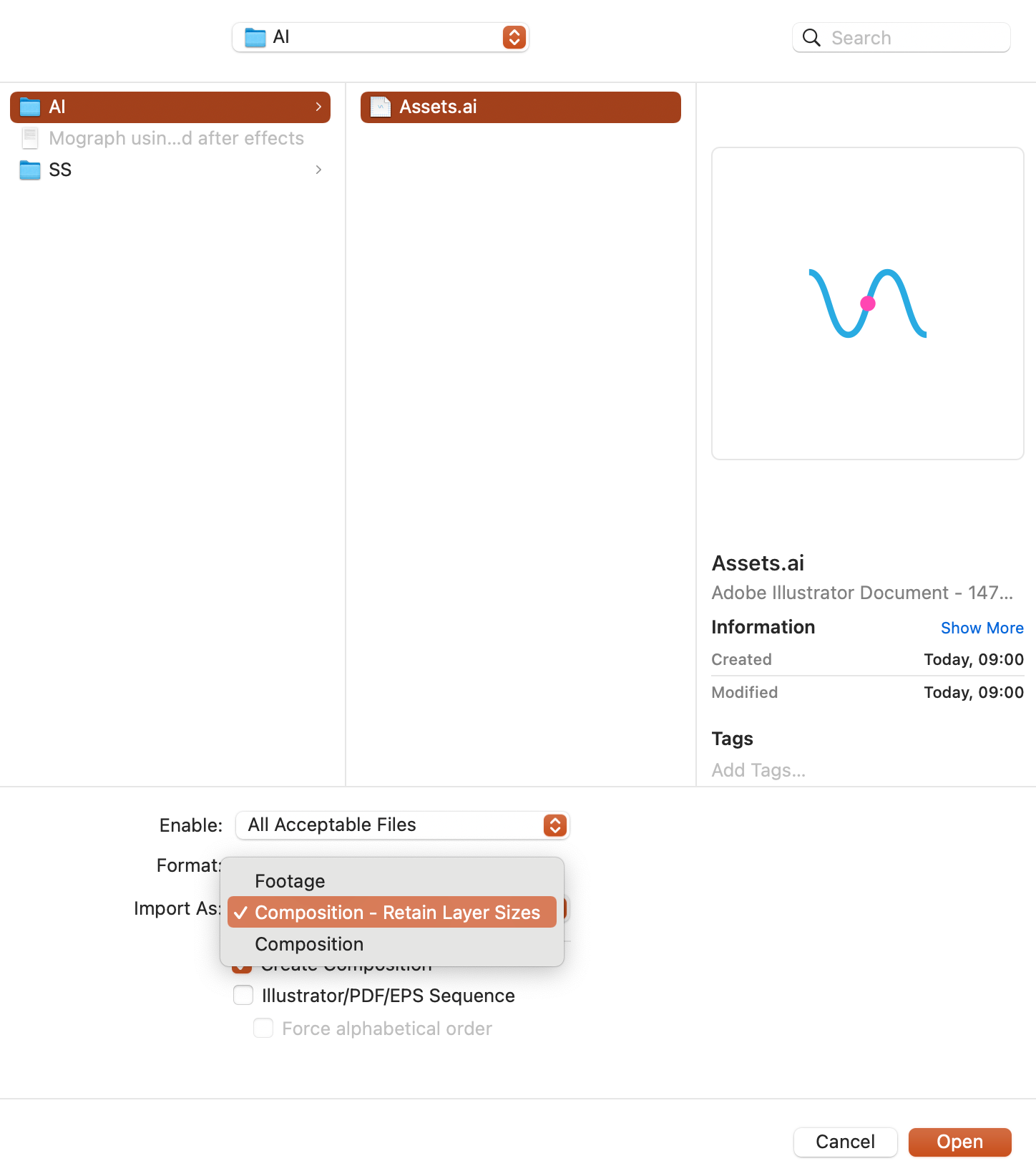Viewport: 1036px width, 1171px height.
Task: Toggle the partially hidden Create Composition checkbox
Action: pos(243,969)
